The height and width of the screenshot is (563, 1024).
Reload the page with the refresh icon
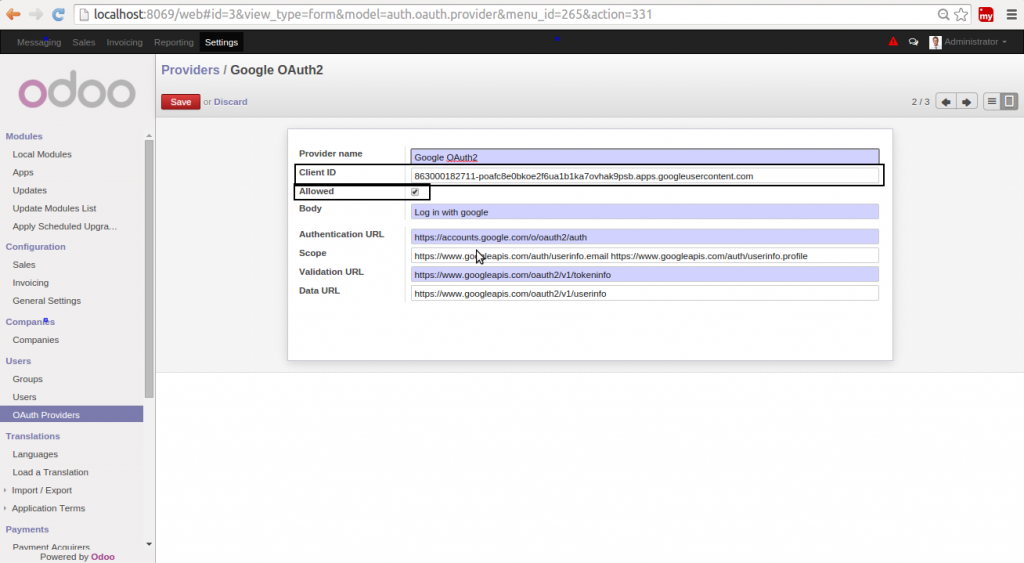[58, 14]
